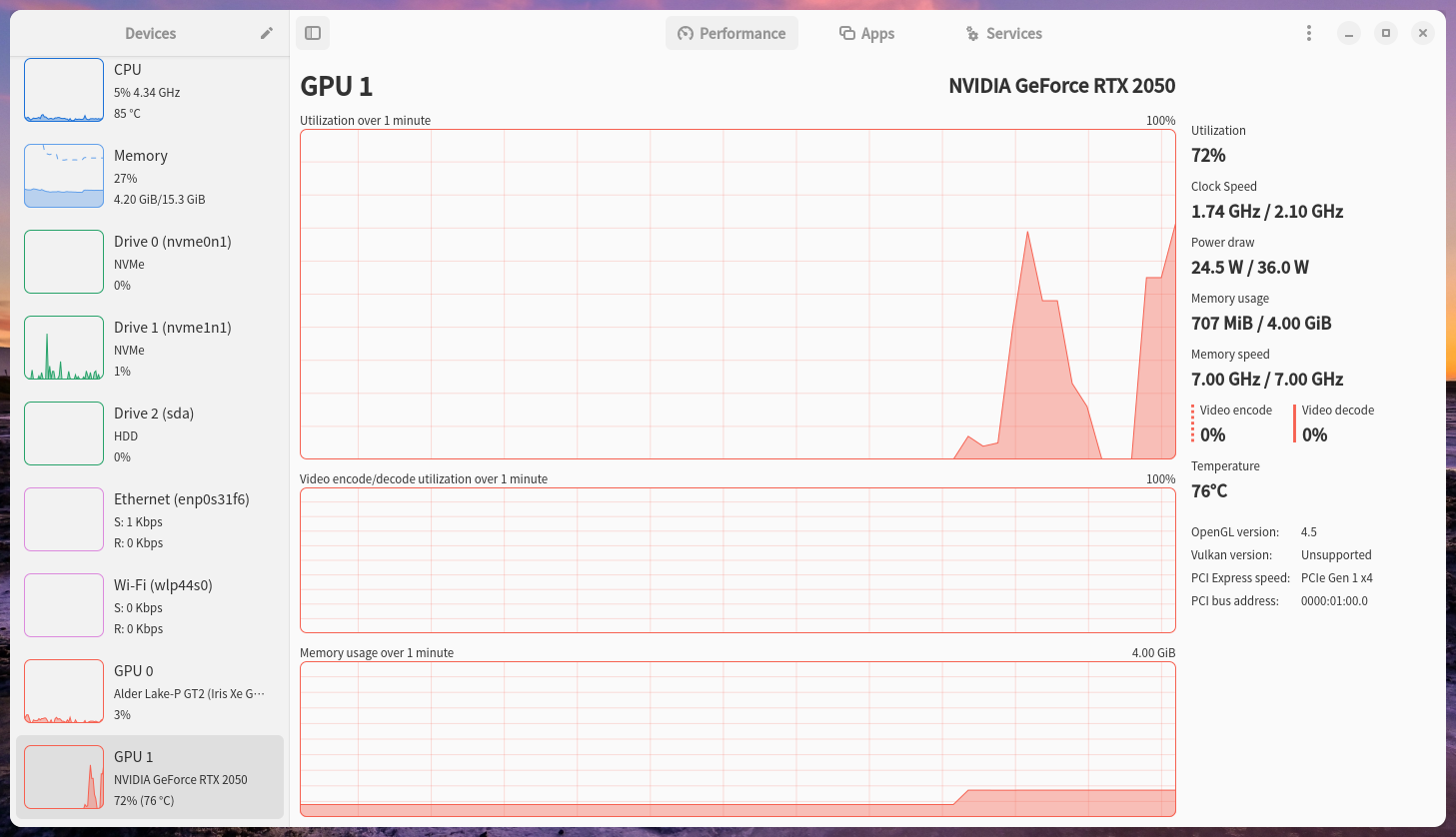
Task: Click memory speed 7.00 GHz / 7.00 GHz value
Action: click(1267, 379)
